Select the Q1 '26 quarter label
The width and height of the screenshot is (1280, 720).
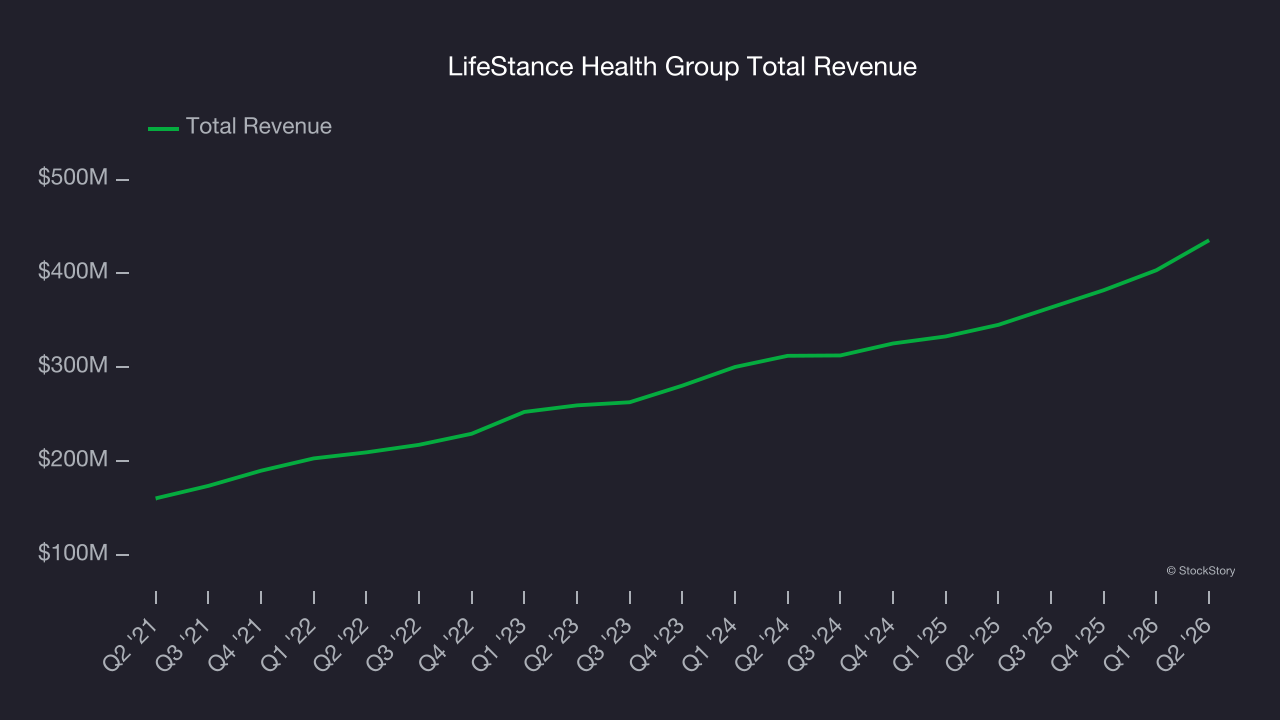(x=1132, y=643)
